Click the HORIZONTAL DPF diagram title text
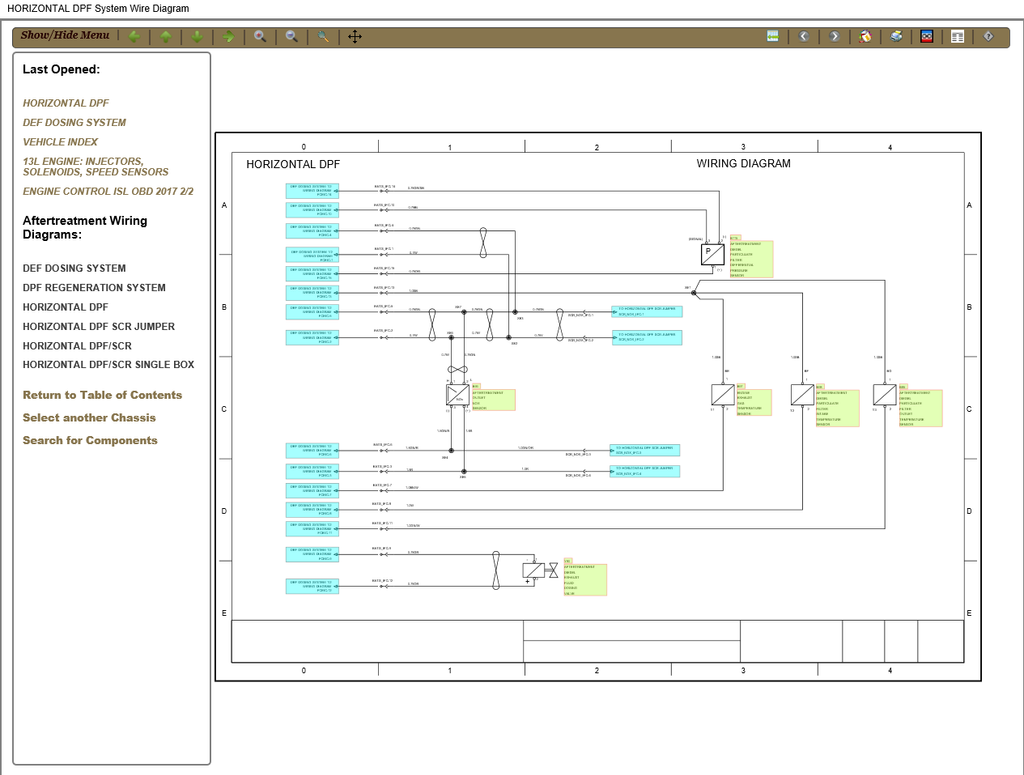 pos(293,165)
